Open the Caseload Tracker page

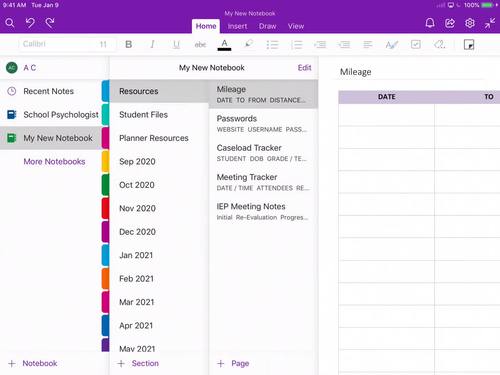tap(263, 153)
